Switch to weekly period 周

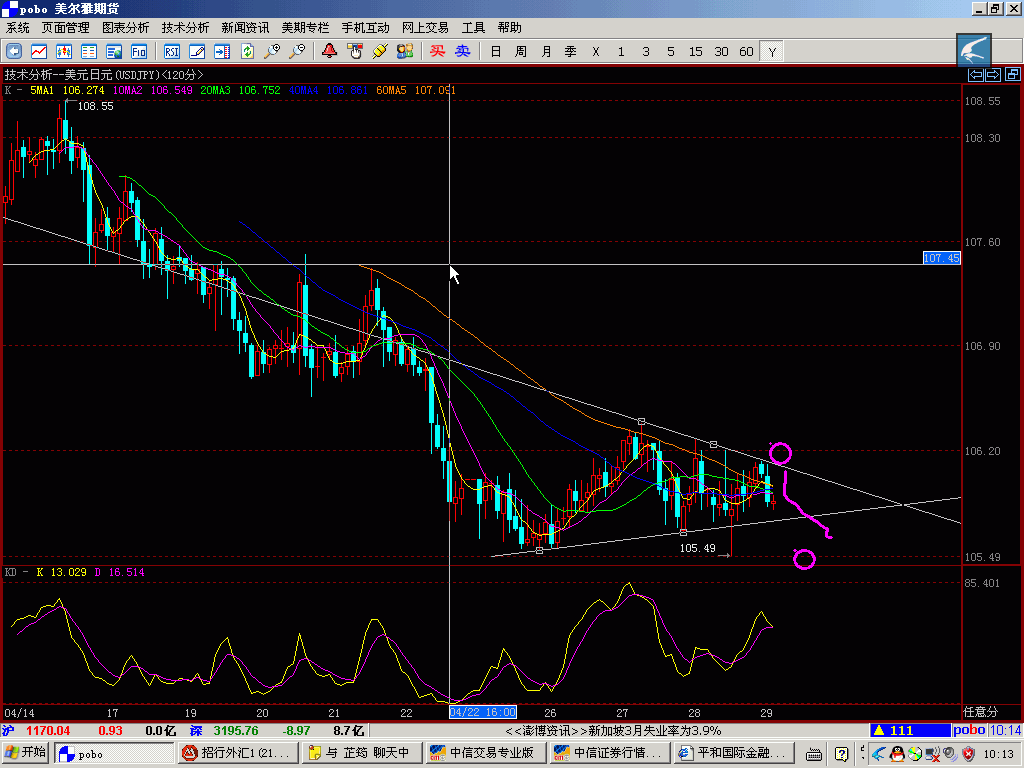click(x=520, y=52)
